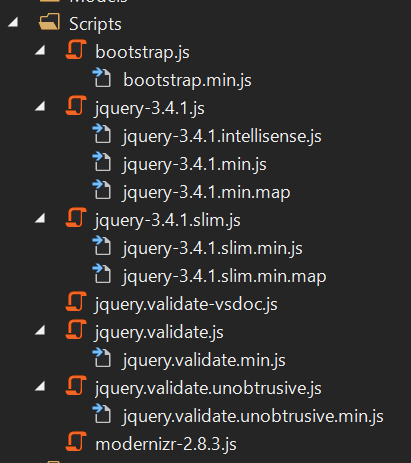Screen dimensions: 411x463
Task: Click the jquery.validate.min.js file icon
Action: (102, 358)
